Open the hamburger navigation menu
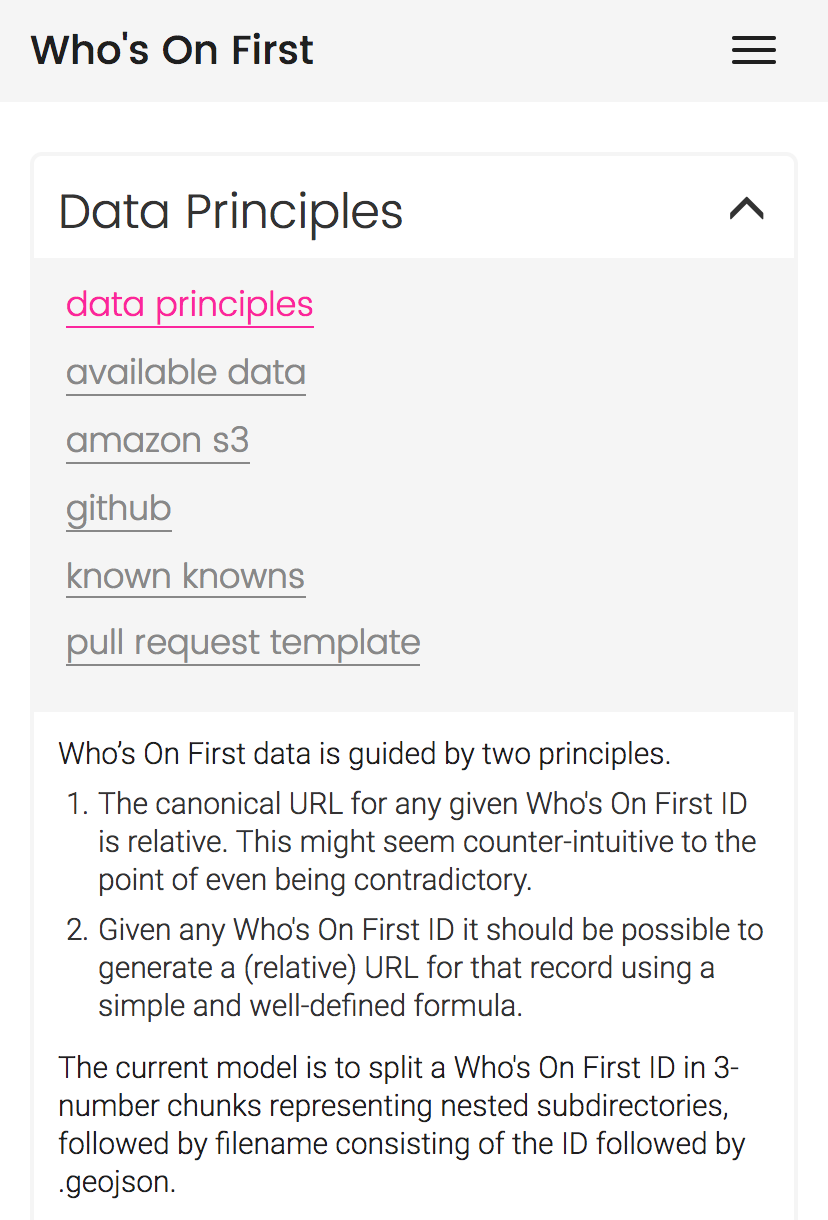The height and width of the screenshot is (1220, 828). click(x=753, y=50)
